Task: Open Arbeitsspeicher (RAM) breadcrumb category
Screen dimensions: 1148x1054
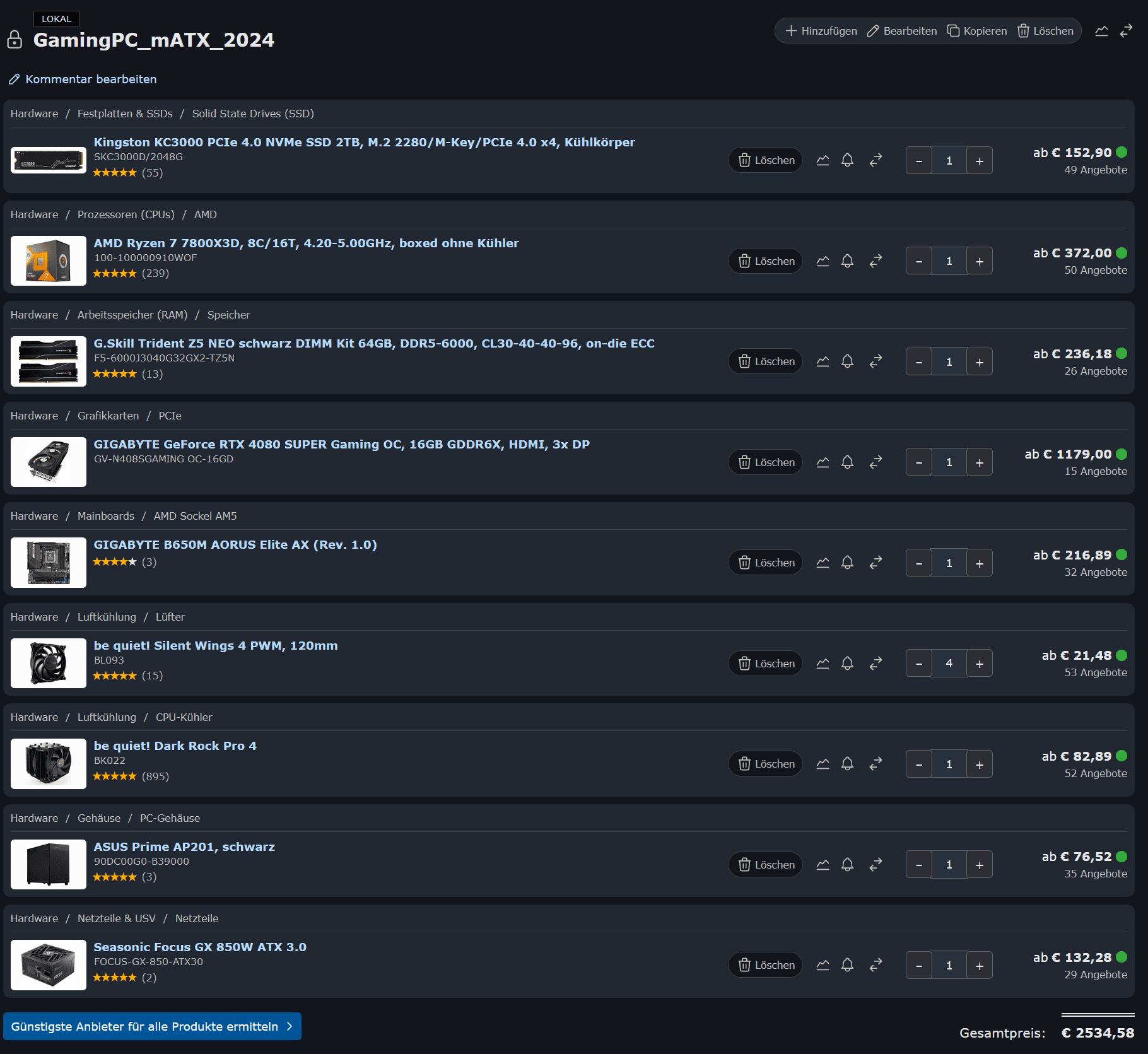Action: point(132,315)
